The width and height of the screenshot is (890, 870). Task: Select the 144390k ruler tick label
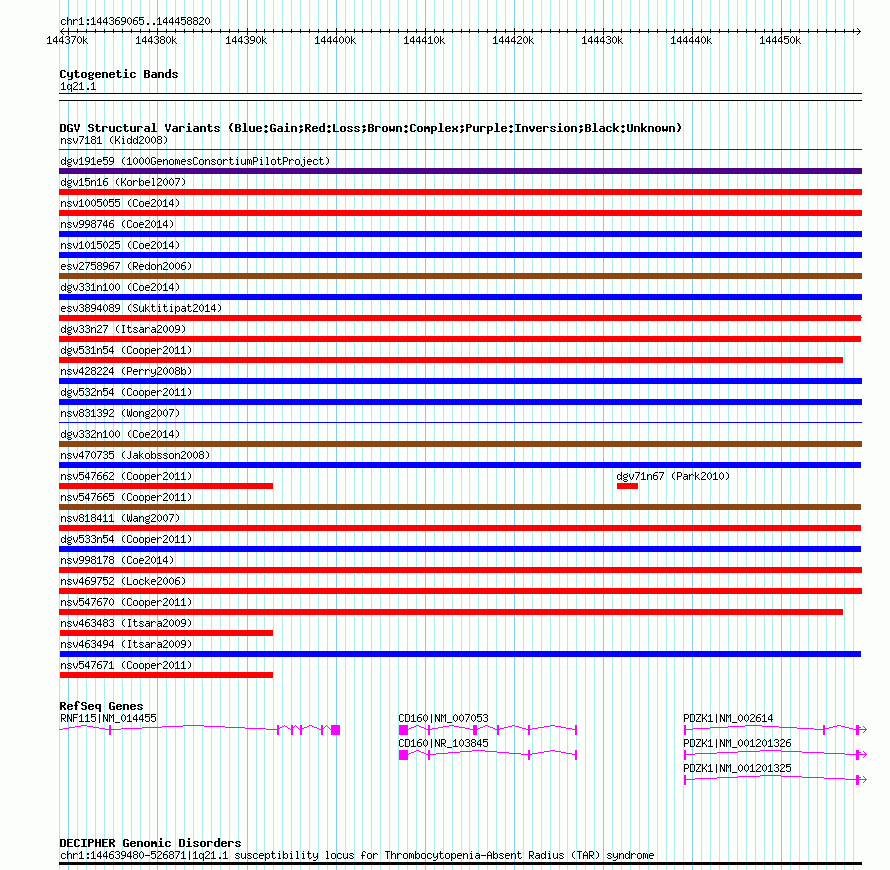246,40
